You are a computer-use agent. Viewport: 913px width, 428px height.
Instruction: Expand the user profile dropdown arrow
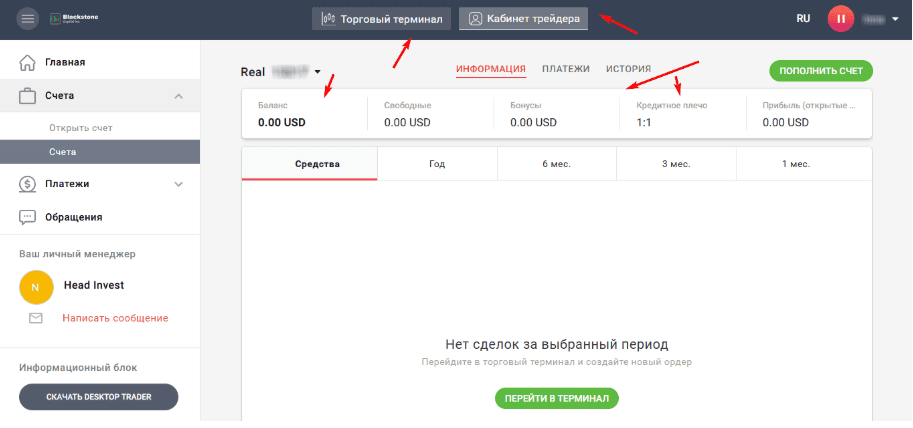coord(895,19)
